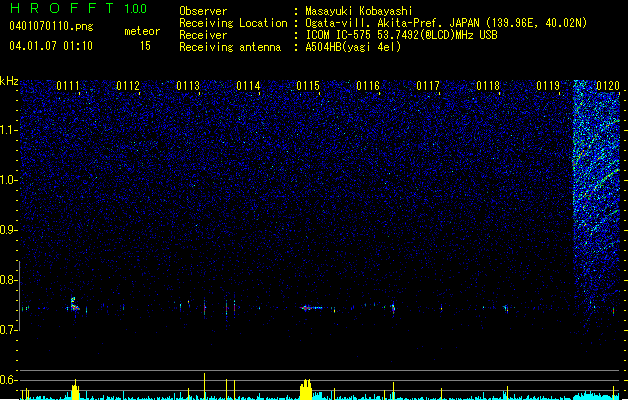The height and width of the screenshot is (400, 629).
Task: Click the 0.6 frequency axis label
Action: click(8, 380)
